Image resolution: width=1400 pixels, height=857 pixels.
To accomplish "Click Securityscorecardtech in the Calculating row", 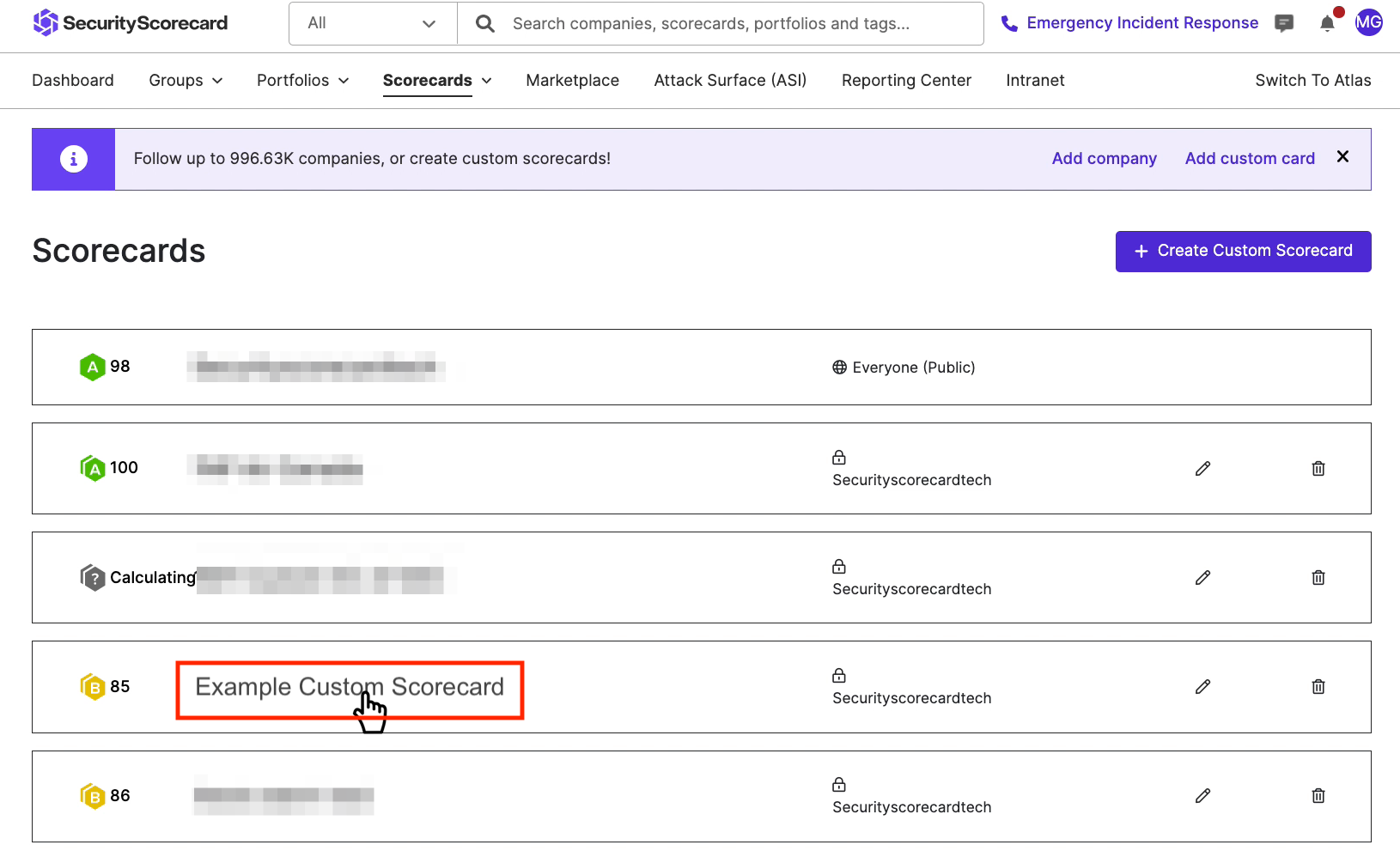I will coord(911,589).
